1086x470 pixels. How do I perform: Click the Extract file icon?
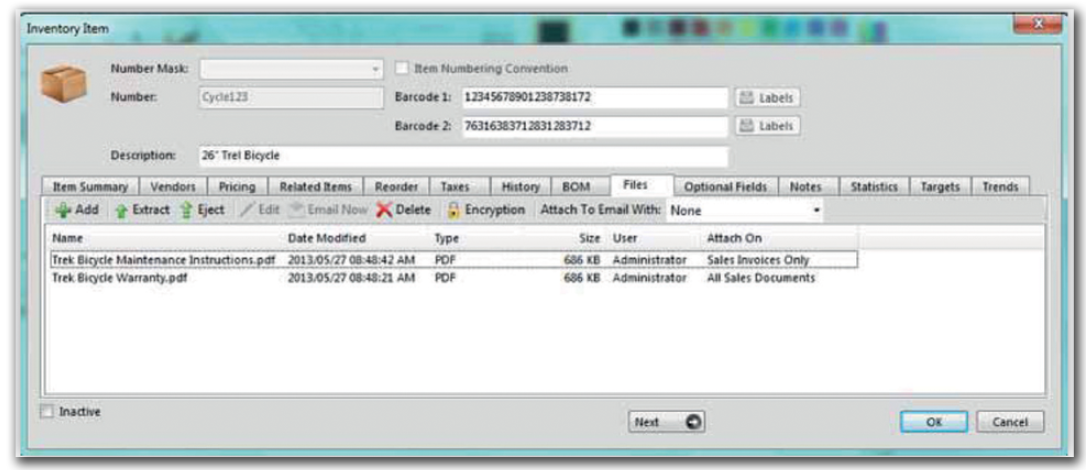click(122, 211)
